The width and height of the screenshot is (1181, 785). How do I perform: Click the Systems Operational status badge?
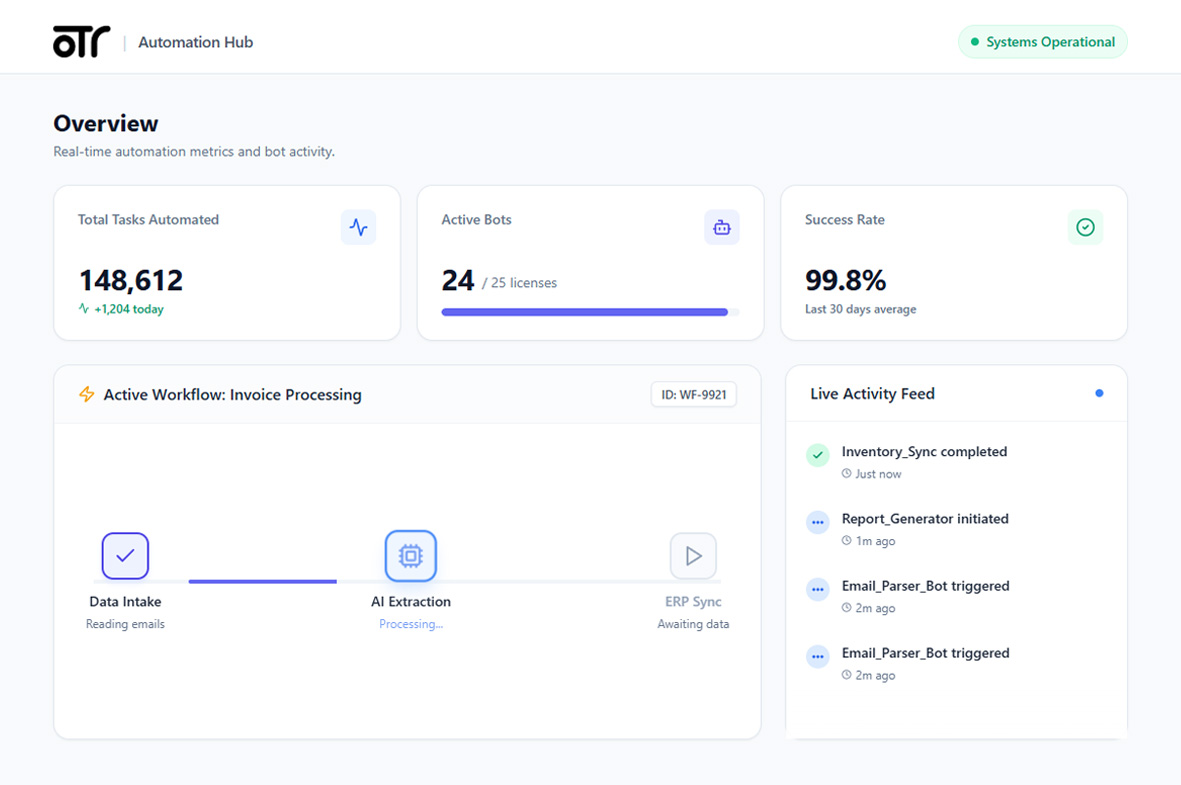click(1042, 42)
